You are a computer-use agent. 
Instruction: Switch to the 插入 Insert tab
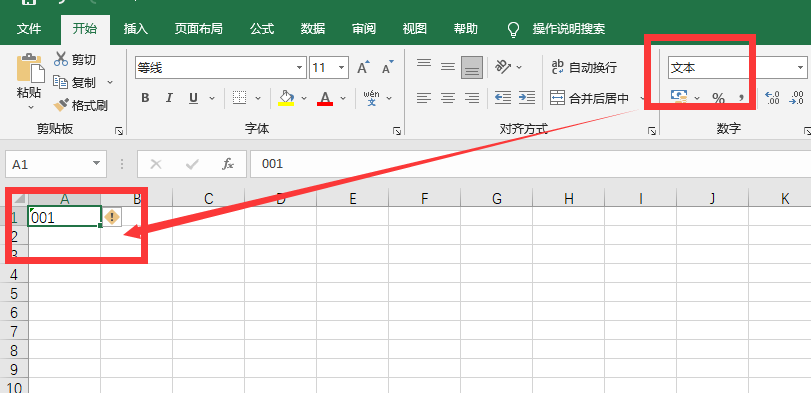136,28
